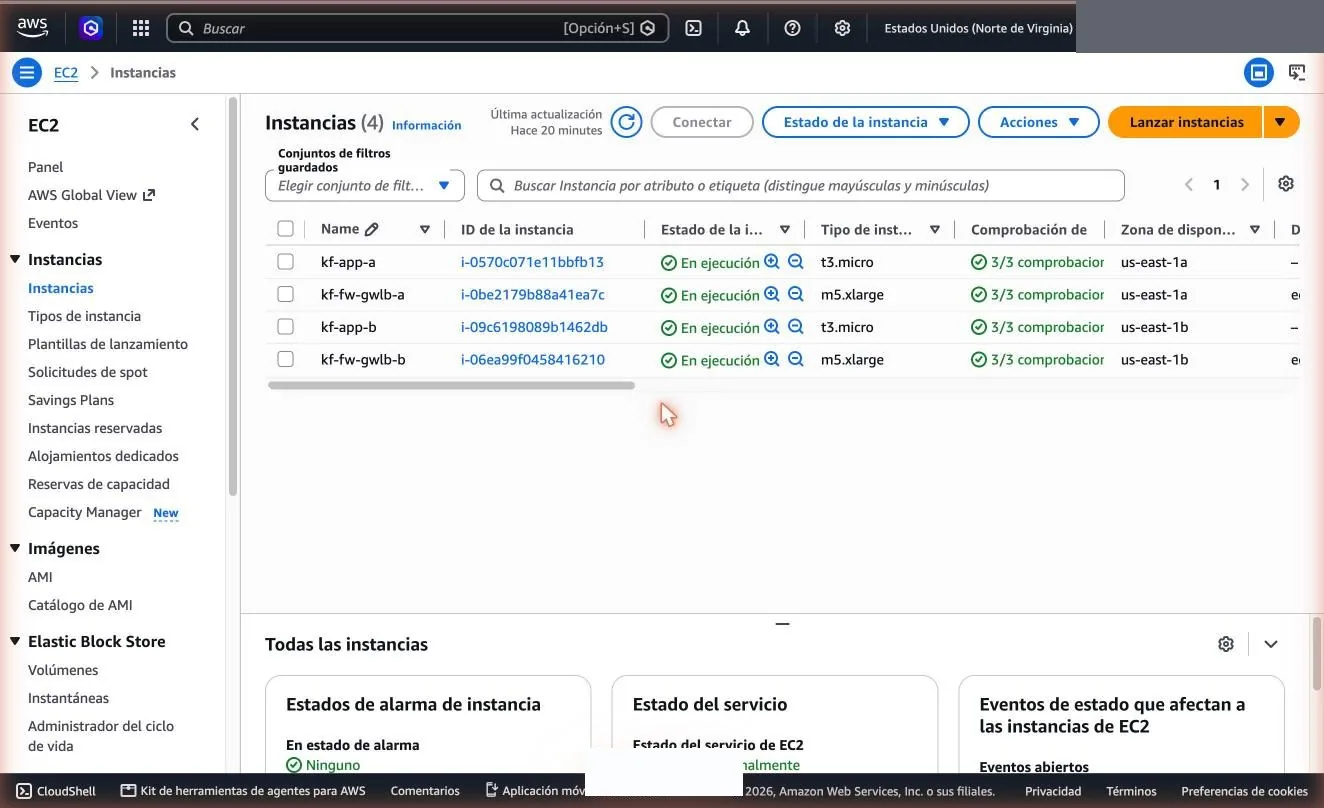Image resolution: width=1324 pixels, height=808 pixels.
Task: Click the Lanzar instancias button
Action: pyautogui.click(x=1186, y=122)
